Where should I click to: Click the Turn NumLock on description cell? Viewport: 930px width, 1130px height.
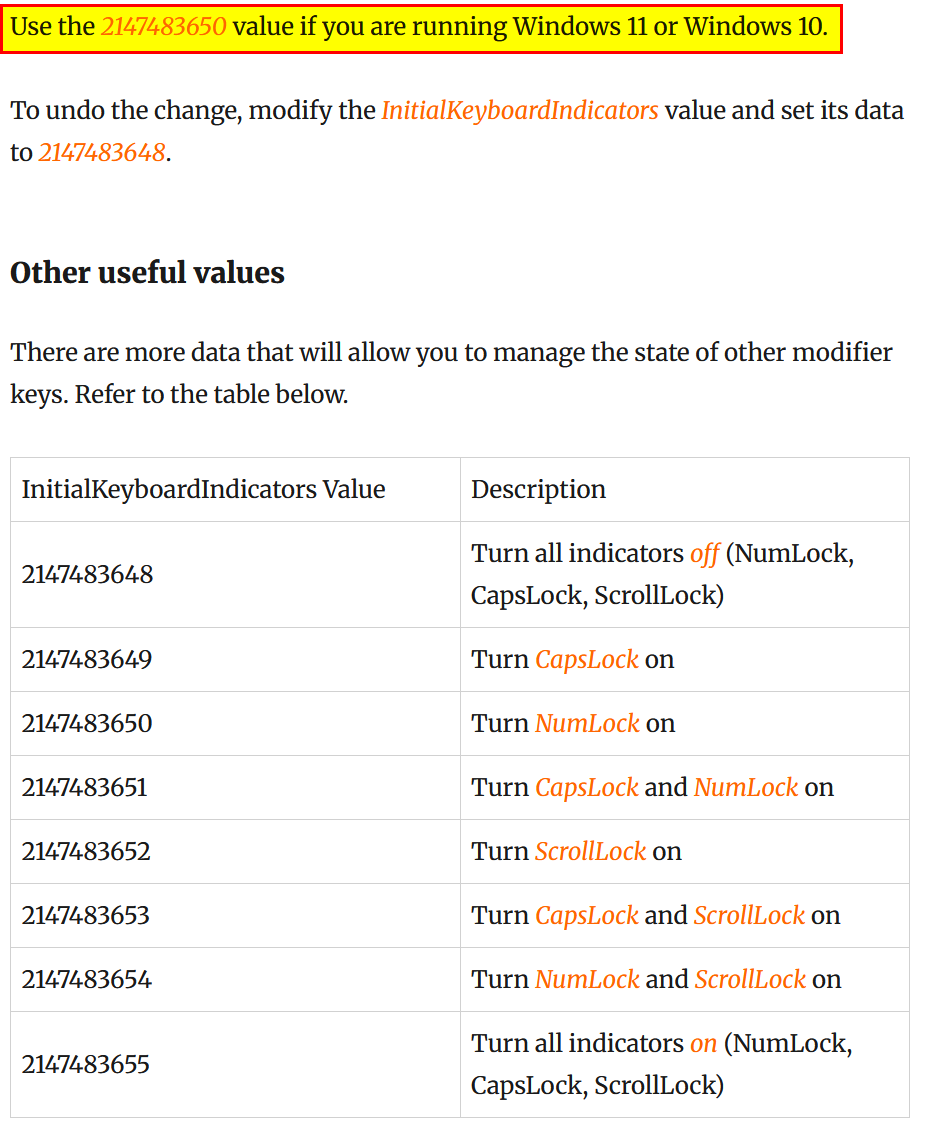coord(685,724)
